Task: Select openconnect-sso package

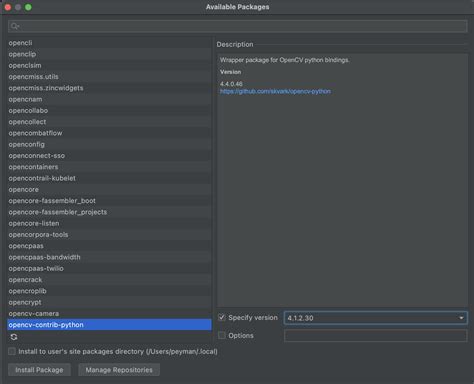Action: point(109,156)
